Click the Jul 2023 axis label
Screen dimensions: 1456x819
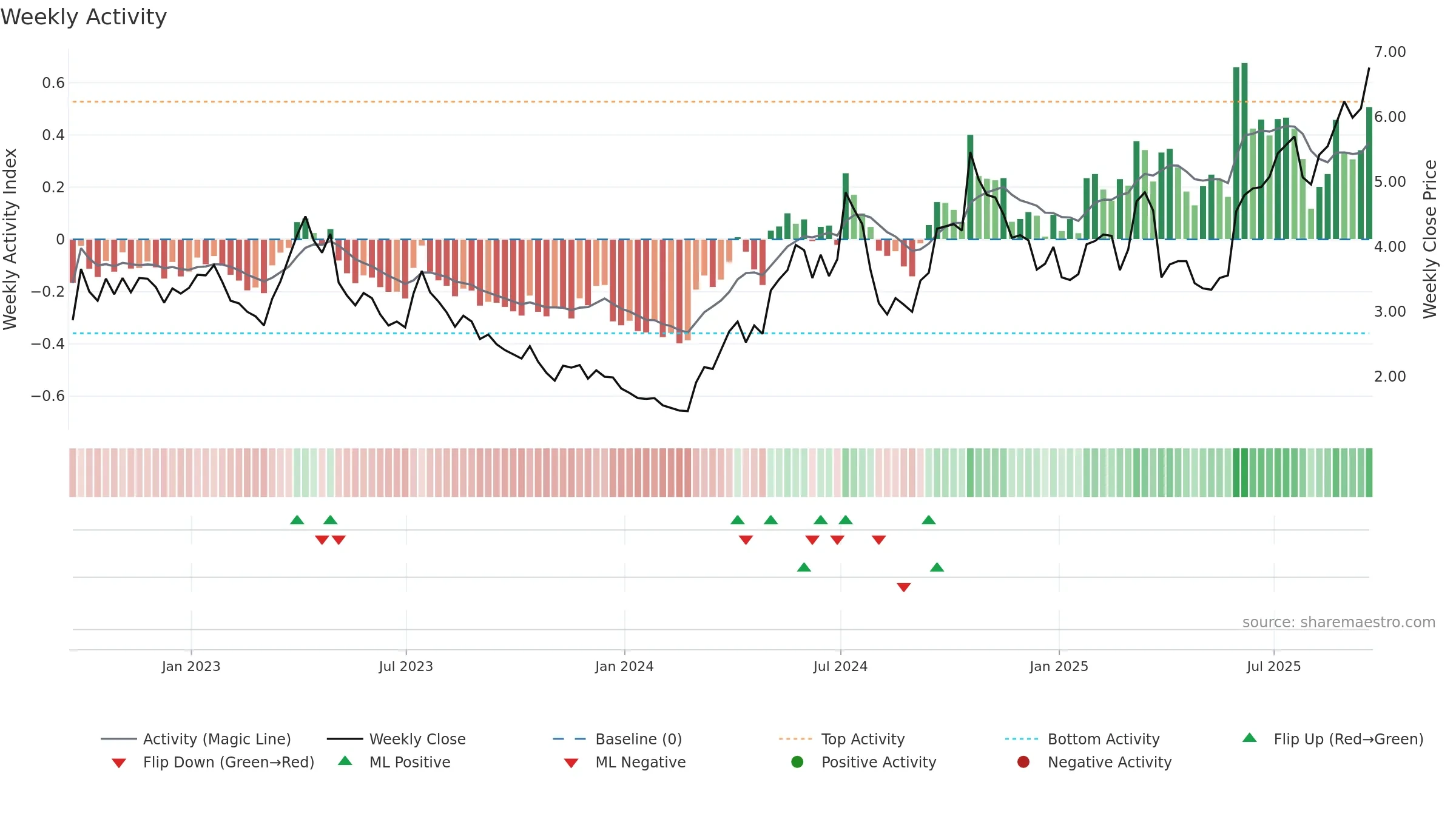(x=406, y=666)
